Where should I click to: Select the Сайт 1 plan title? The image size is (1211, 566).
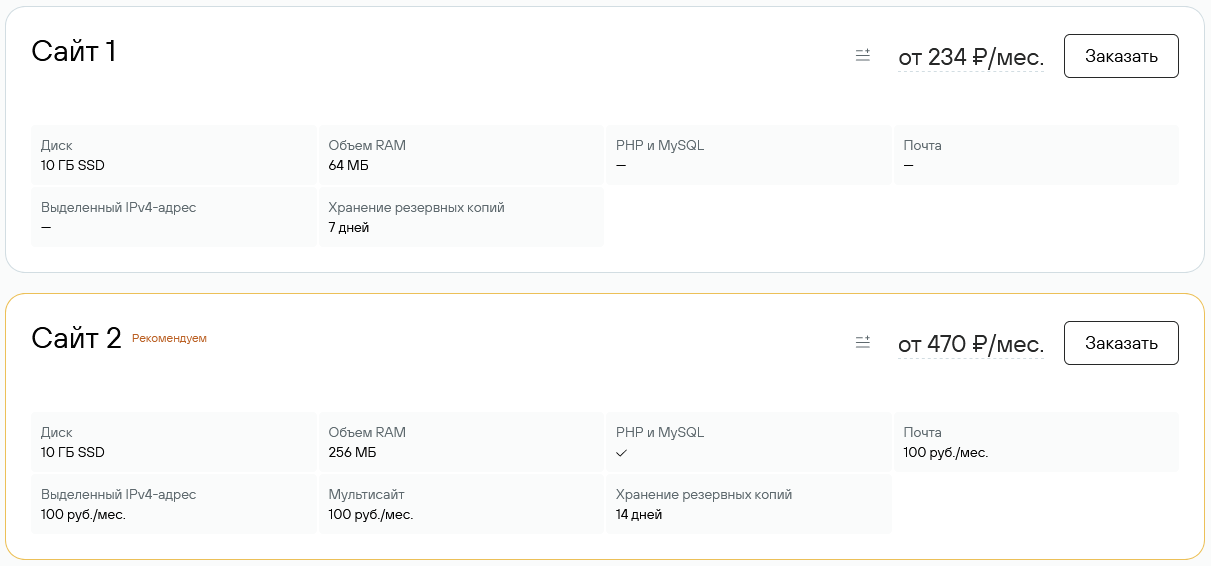[74, 51]
